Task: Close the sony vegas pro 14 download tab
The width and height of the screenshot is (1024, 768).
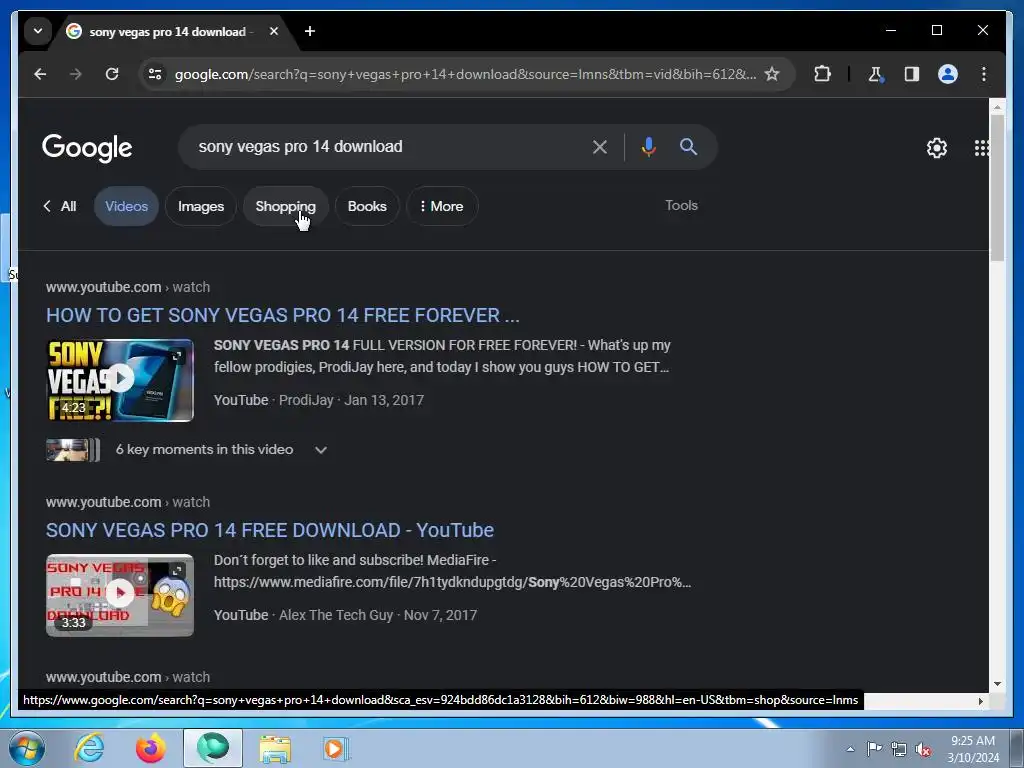Action: (274, 31)
